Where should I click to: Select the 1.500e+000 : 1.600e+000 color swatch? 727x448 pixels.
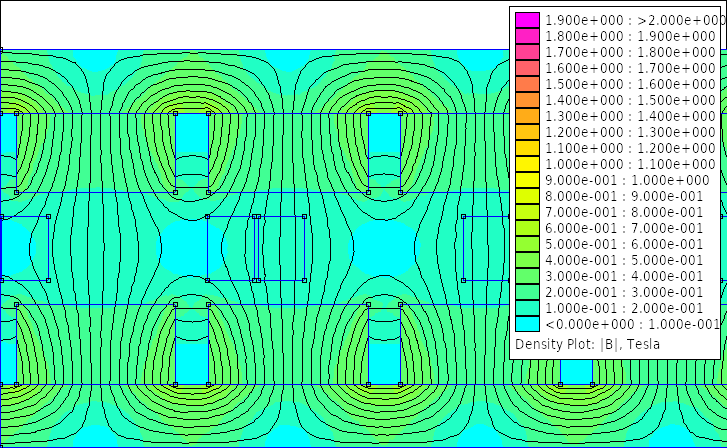click(527, 84)
